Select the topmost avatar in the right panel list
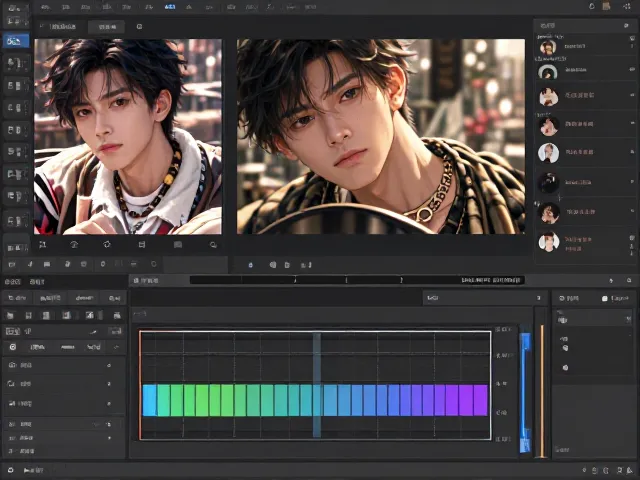Screen dimensions: 640x480 click(548, 47)
